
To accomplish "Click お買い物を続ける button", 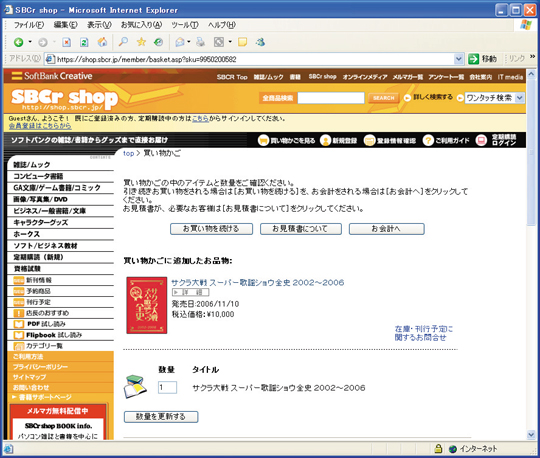I will (x=211, y=229).
